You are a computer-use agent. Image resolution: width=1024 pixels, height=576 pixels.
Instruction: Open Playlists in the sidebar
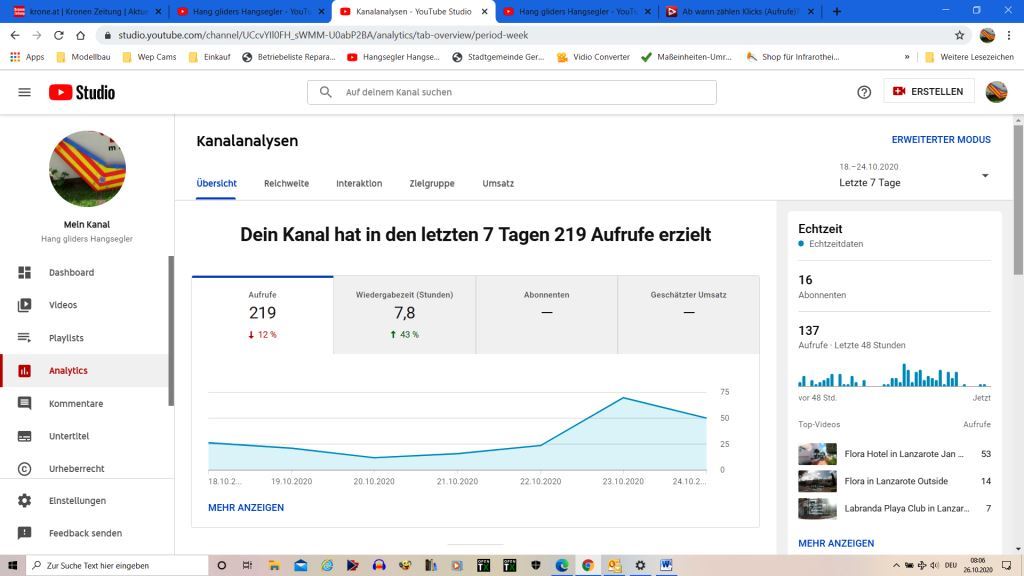[66, 338]
